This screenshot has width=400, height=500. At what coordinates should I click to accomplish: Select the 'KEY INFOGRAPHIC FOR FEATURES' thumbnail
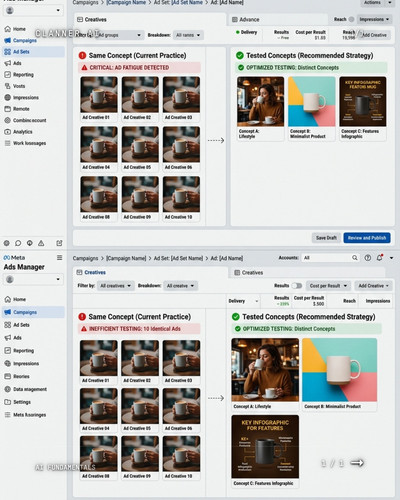tap(265, 447)
